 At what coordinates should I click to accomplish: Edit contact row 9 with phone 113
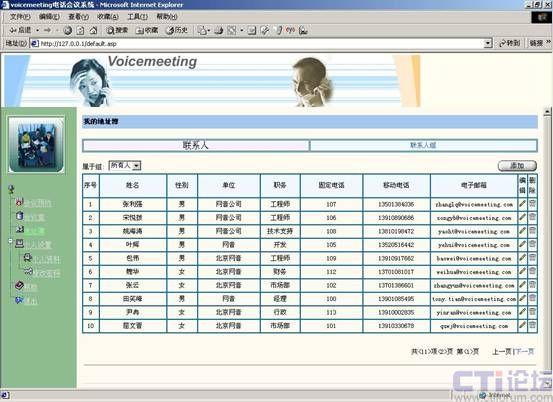point(522,312)
